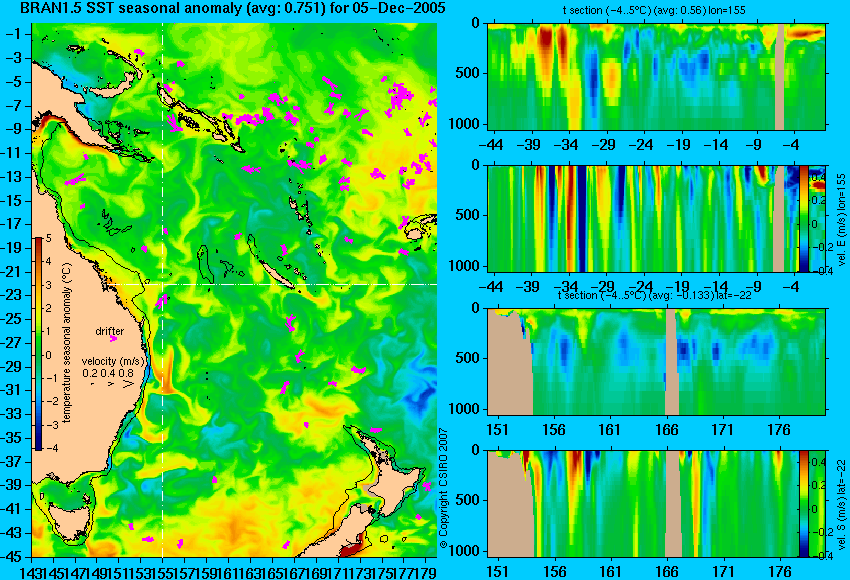Click the '143' longitude label on the map axis
The height and width of the screenshot is (580, 850).
coord(30,572)
